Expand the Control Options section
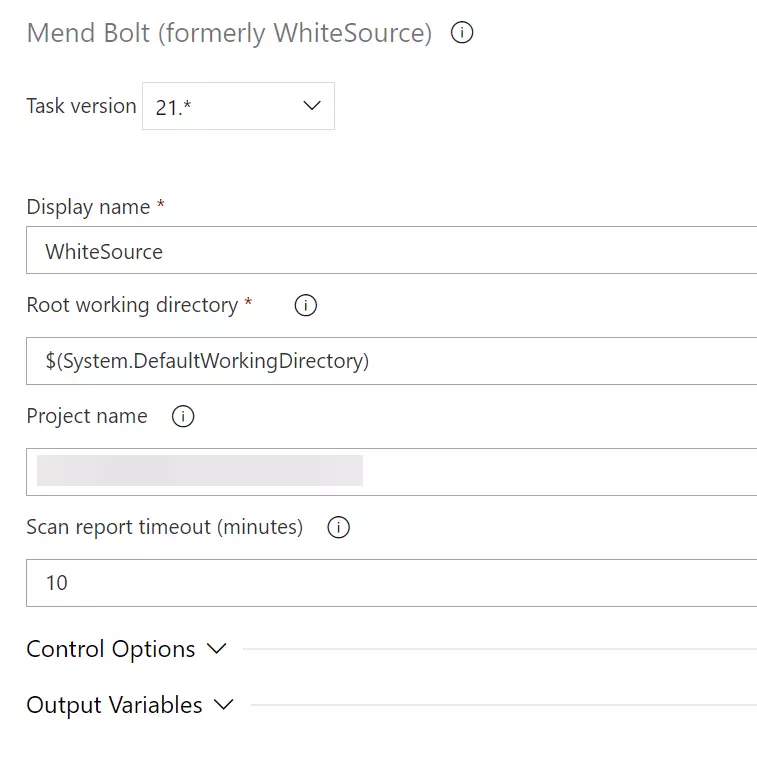 pyautogui.click(x=126, y=649)
